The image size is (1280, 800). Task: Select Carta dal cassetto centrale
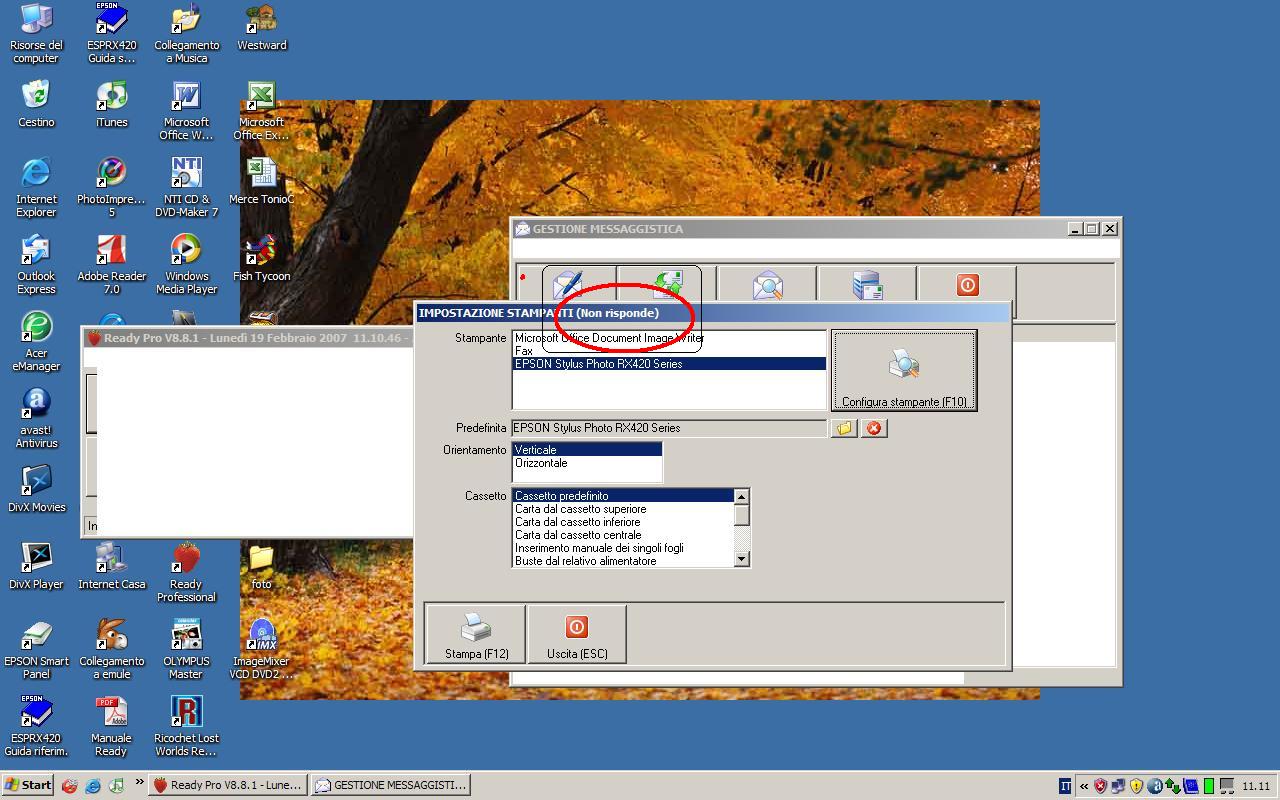tap(623, 535)
